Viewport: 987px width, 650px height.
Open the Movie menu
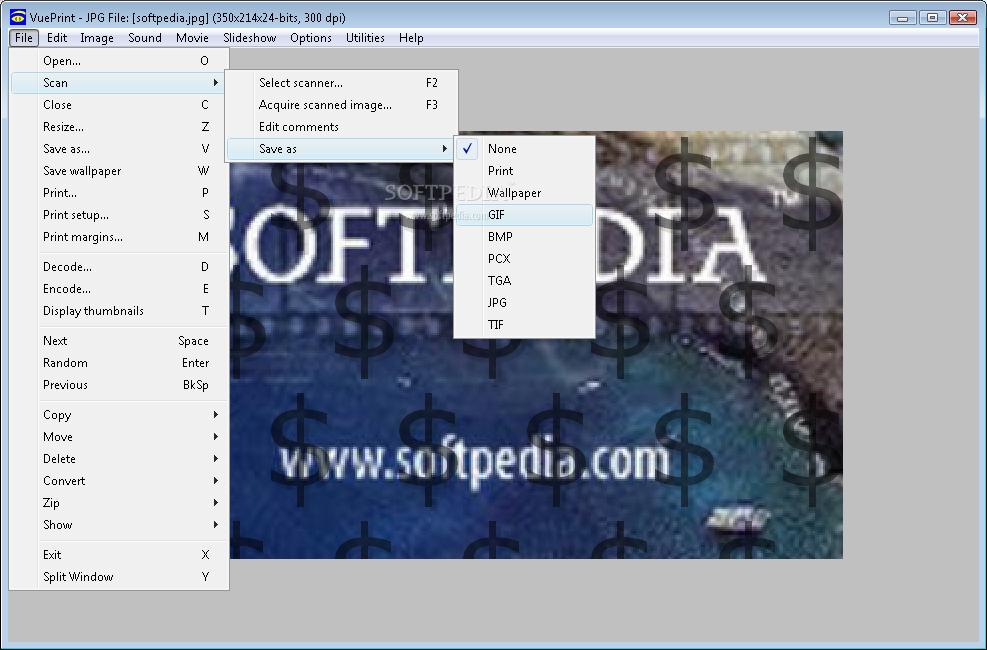pyautogui.click(x=192, y=38)
